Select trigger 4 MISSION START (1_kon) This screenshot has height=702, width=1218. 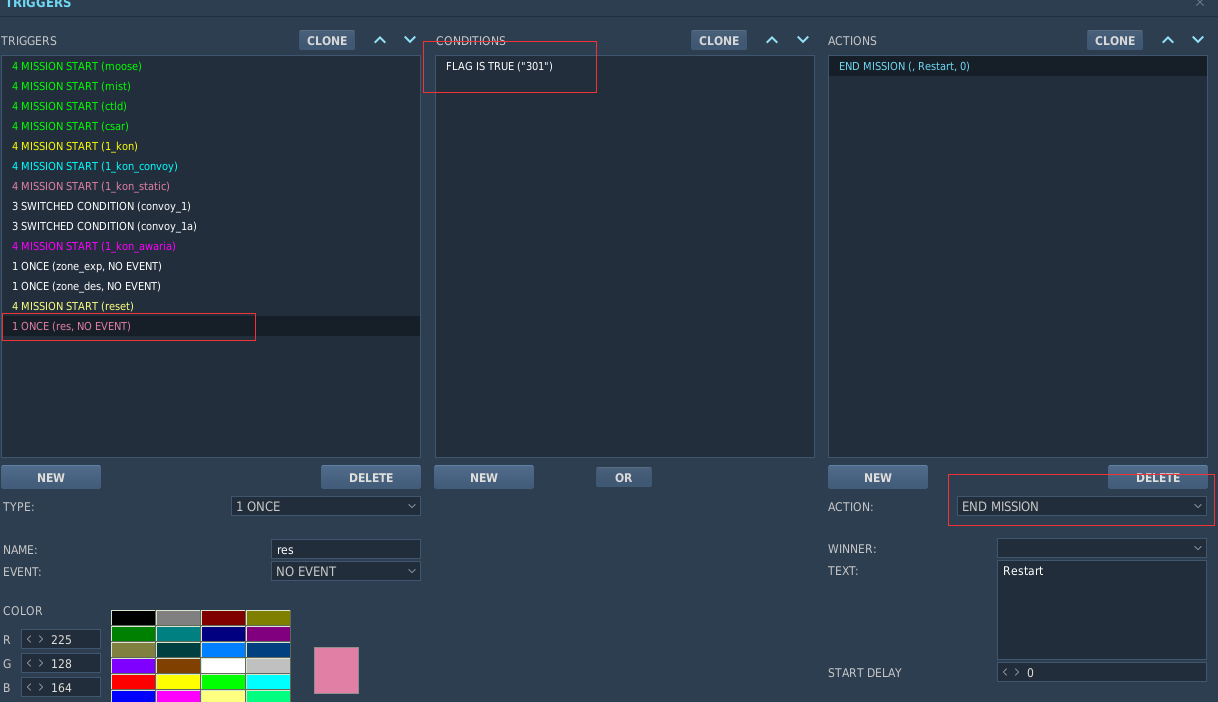pyautogui.click(x=211, y=146)
